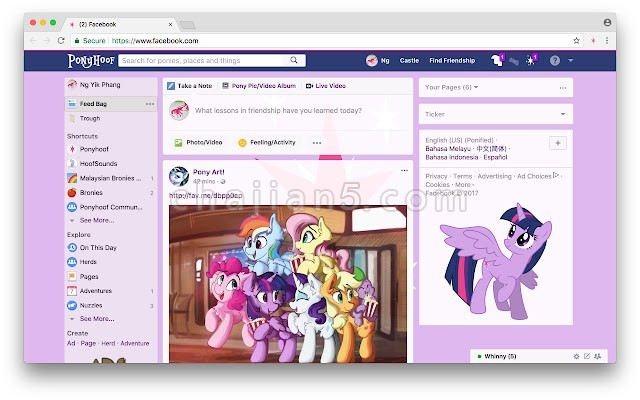Select Find Friendship in top navigation

[452, 61]
